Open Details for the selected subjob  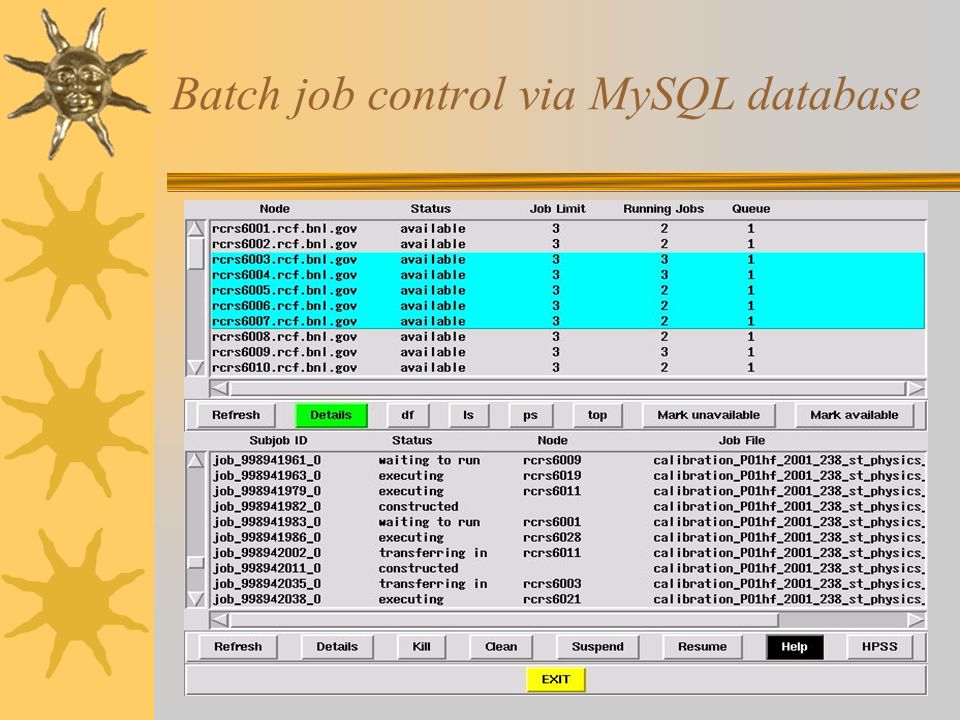coord(337,647)
